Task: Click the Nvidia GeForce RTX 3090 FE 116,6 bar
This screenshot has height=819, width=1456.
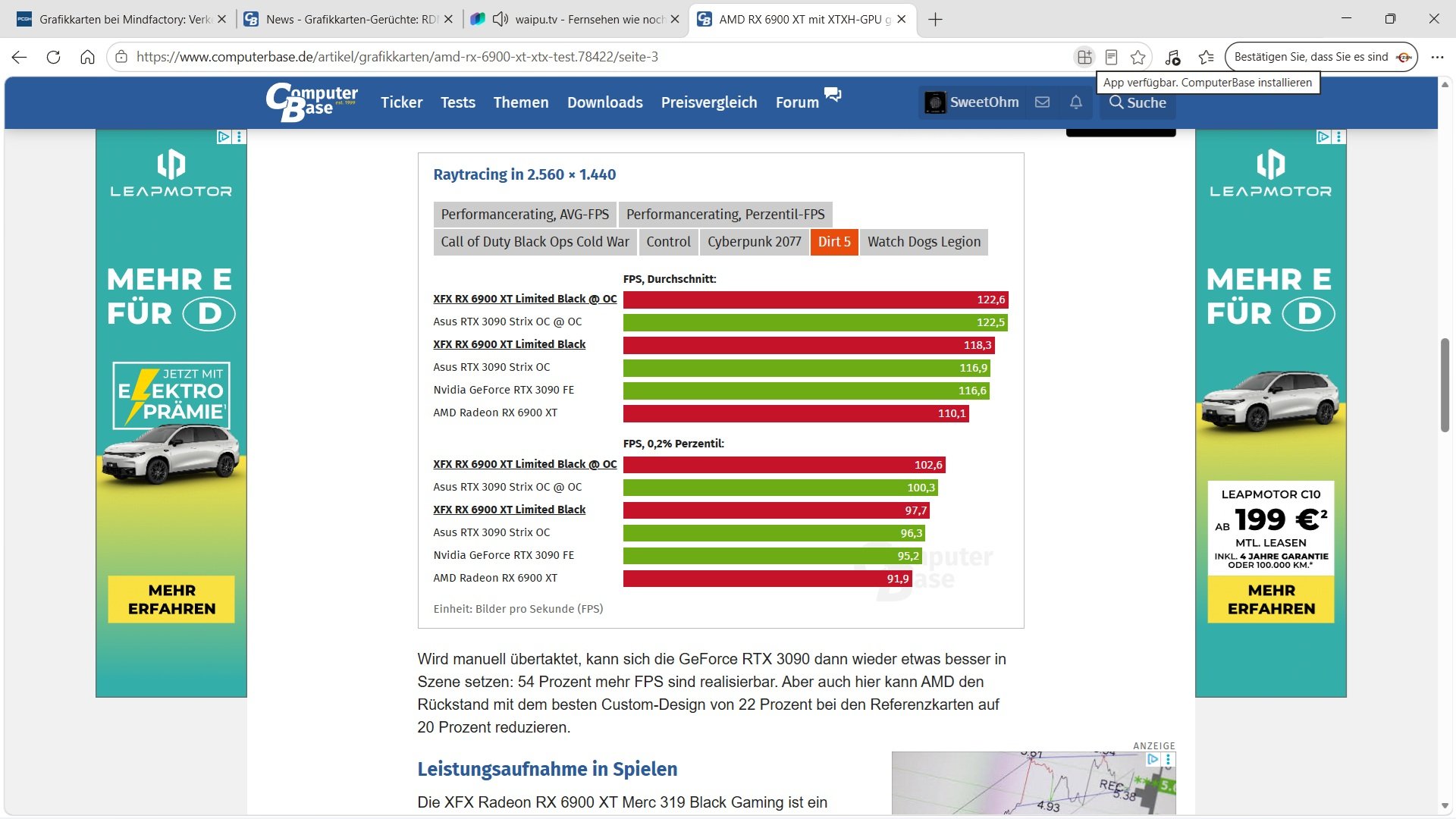Action: pyautogui.click(x=806, y=391)
